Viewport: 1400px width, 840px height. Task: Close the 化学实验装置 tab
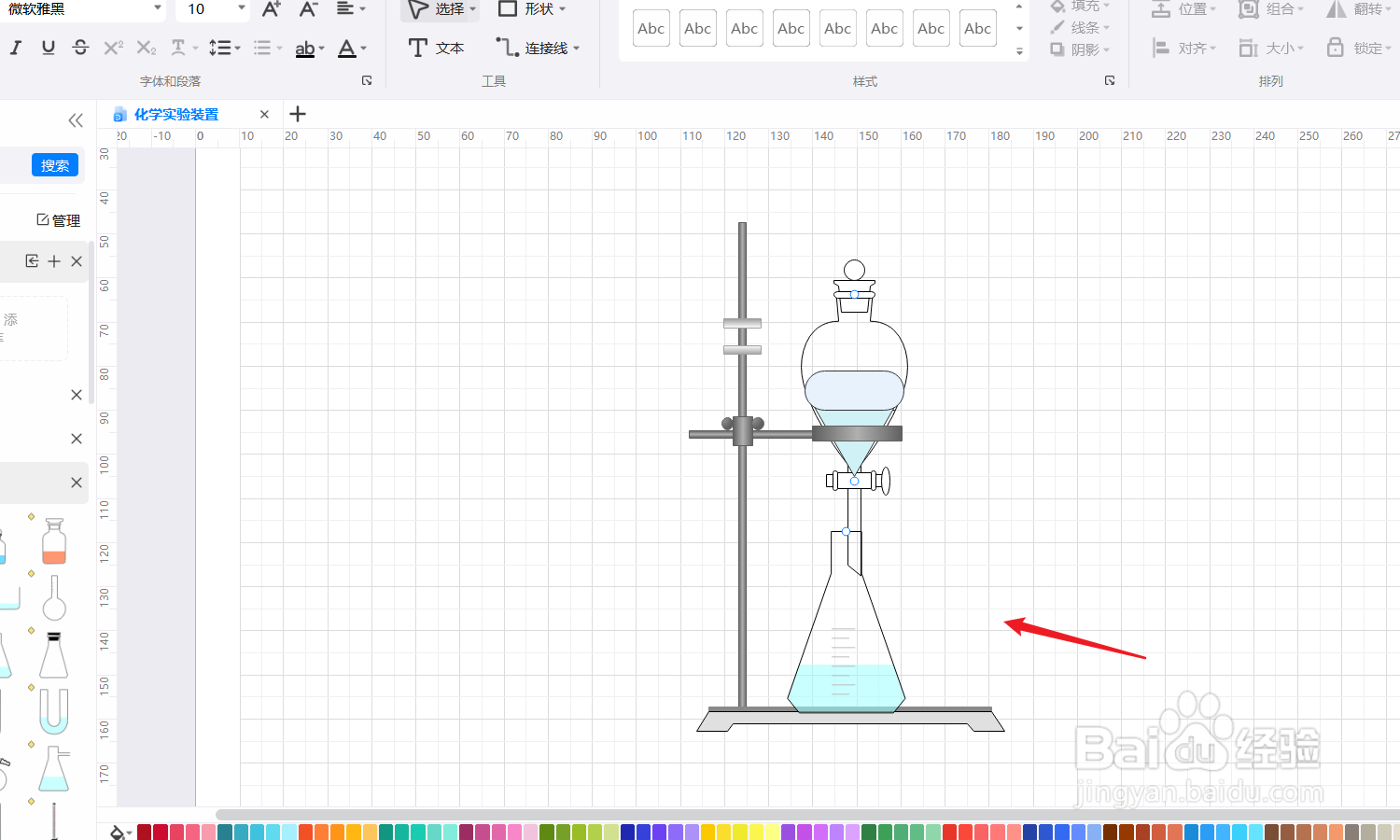point(264,114)
